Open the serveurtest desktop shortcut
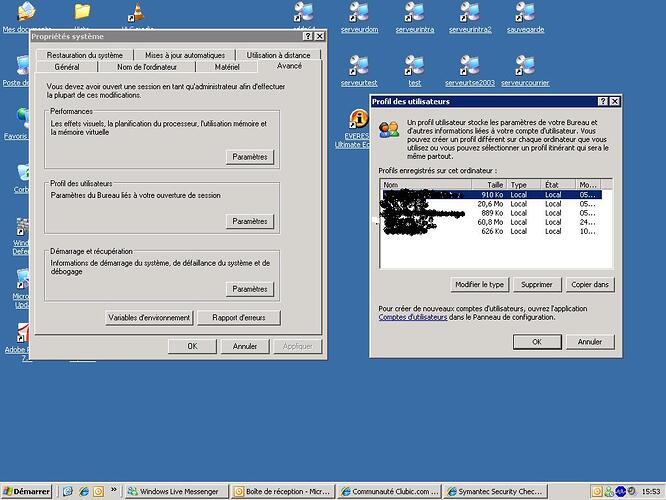This screenshot has height=500, width=666. [x=360, y=66]
